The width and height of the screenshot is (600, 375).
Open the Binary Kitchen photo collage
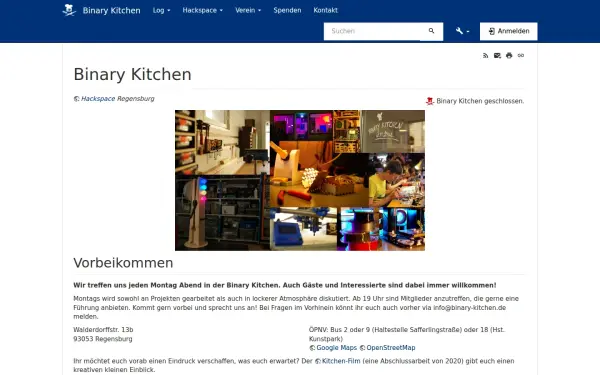pyautogui.click(x=300, y=180)
